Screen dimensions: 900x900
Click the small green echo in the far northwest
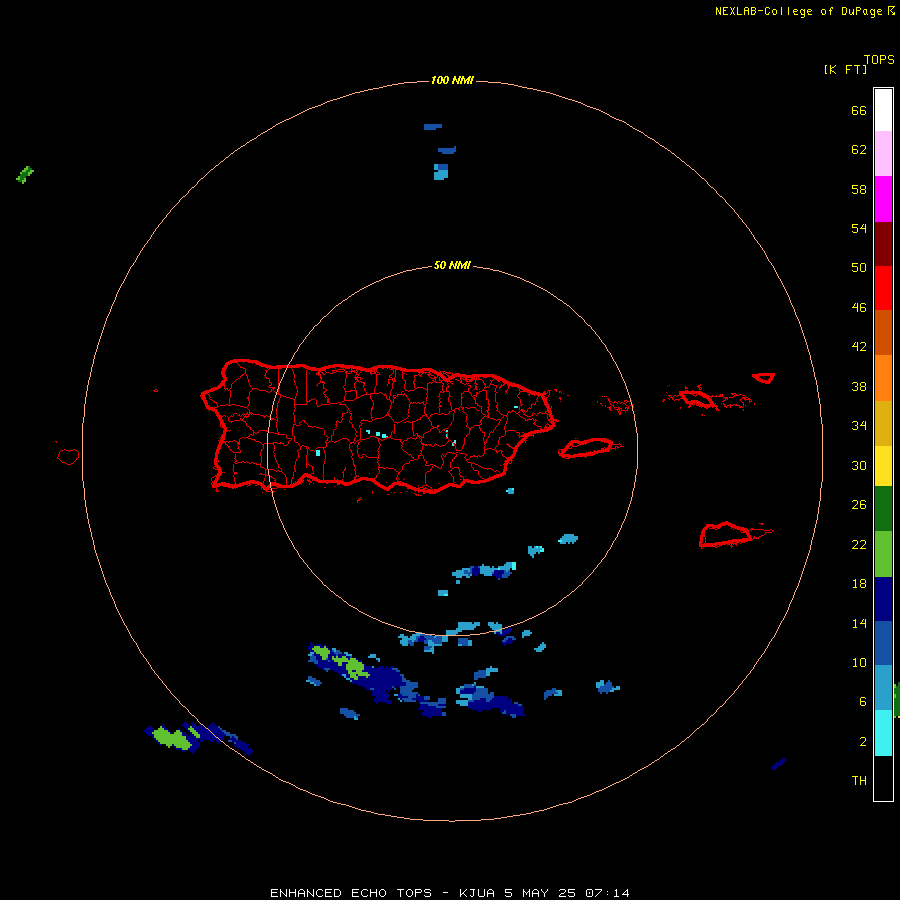click(x=25, y=174)
